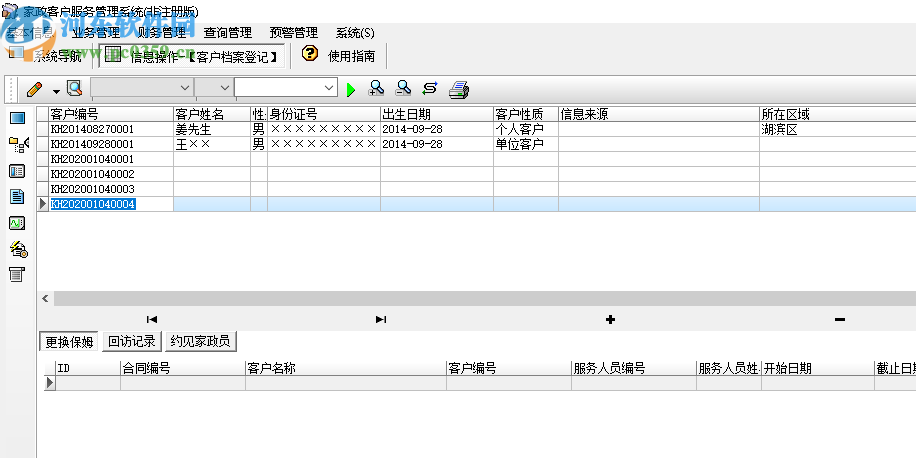This screenshot has width=916, height=458.
Task: Click the magnifier-minus remove filter icon
Action: 403,89
